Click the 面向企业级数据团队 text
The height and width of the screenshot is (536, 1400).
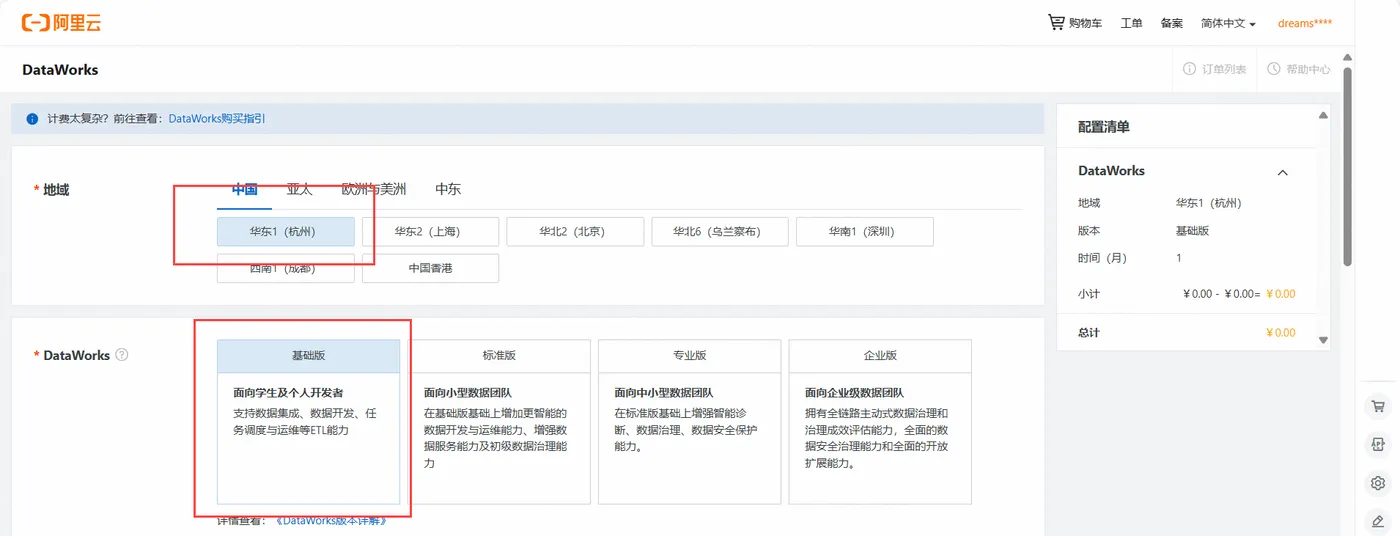(853, 393)
